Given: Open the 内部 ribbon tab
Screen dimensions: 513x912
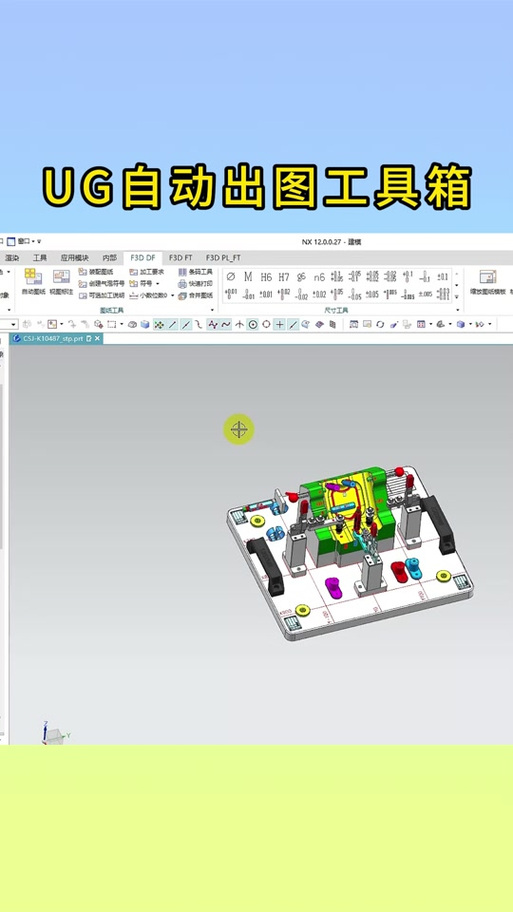Looking at the screenshot, I should point(109,258).
